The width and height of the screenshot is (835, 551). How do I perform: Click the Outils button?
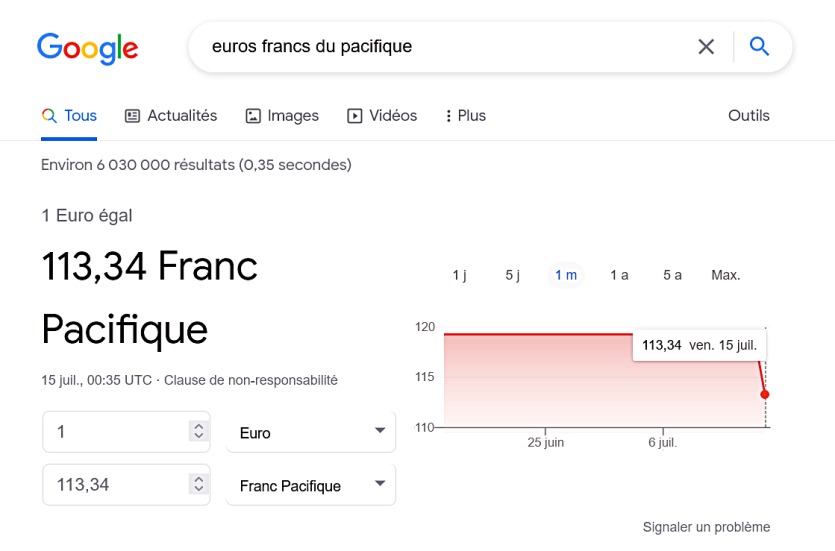point(748,115)
